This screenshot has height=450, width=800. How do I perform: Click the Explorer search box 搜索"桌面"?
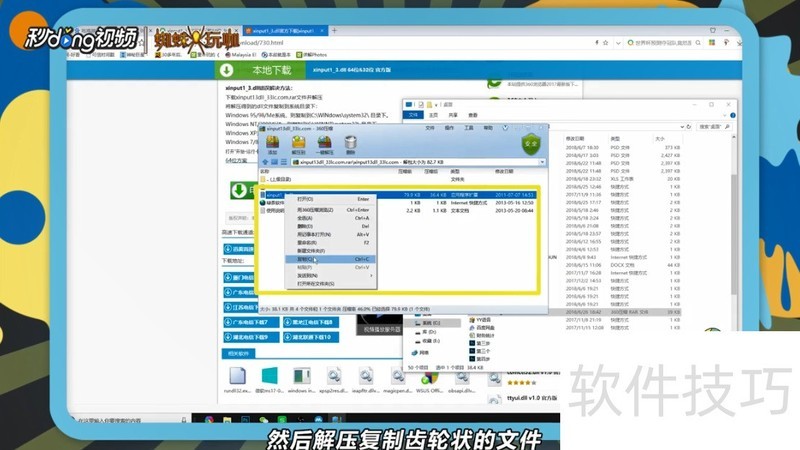714,127
